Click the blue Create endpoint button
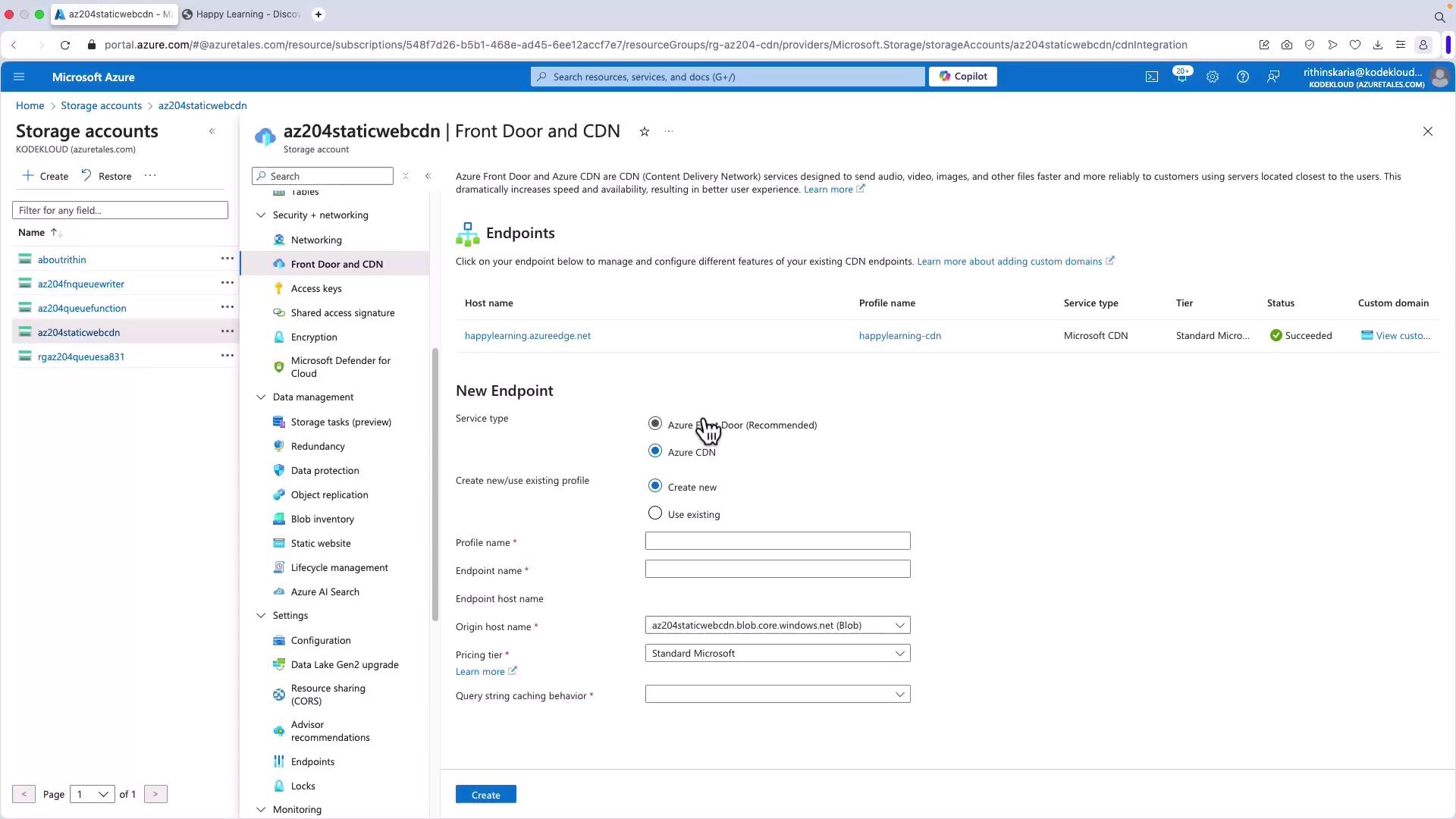The image size is (1456, 819). (485, 795)
